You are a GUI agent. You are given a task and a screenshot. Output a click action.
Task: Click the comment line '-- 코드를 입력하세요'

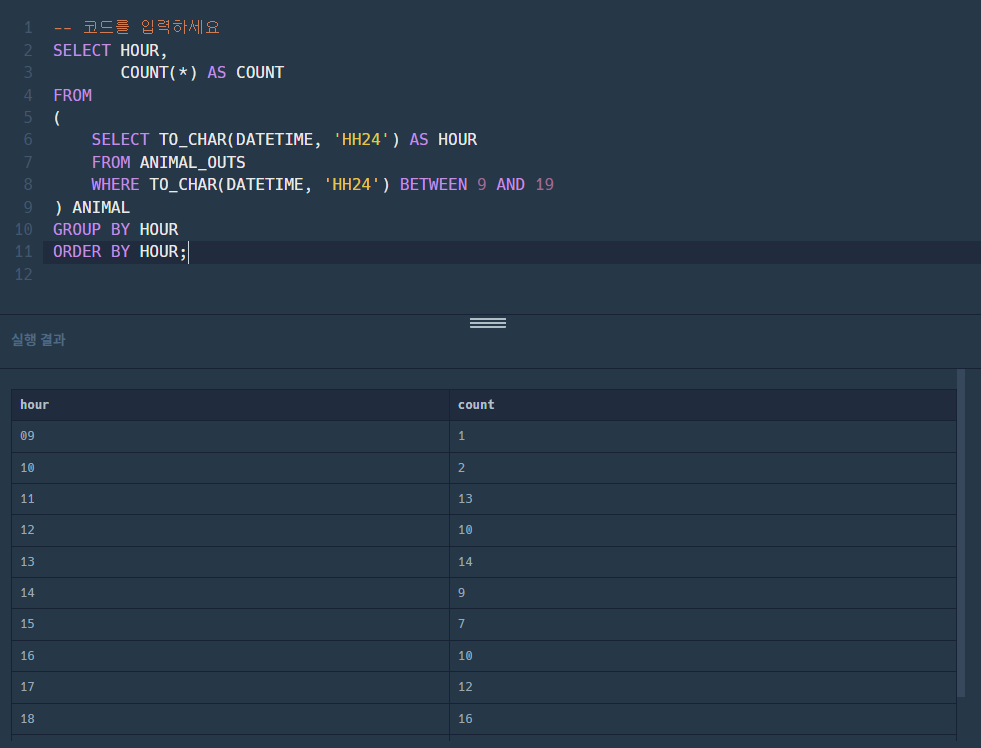point(136,28)
